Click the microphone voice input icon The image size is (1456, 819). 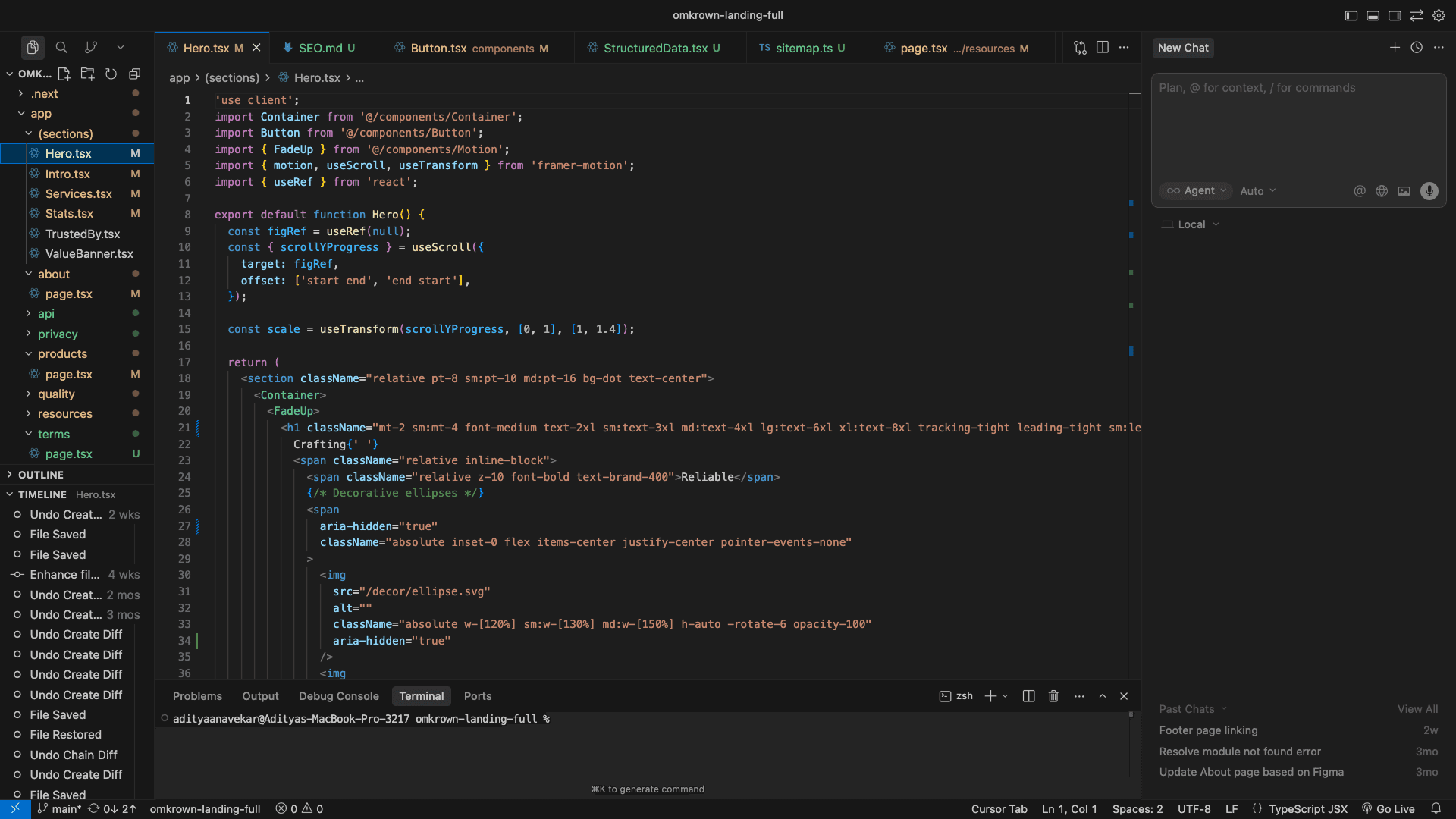point(1429,191)
